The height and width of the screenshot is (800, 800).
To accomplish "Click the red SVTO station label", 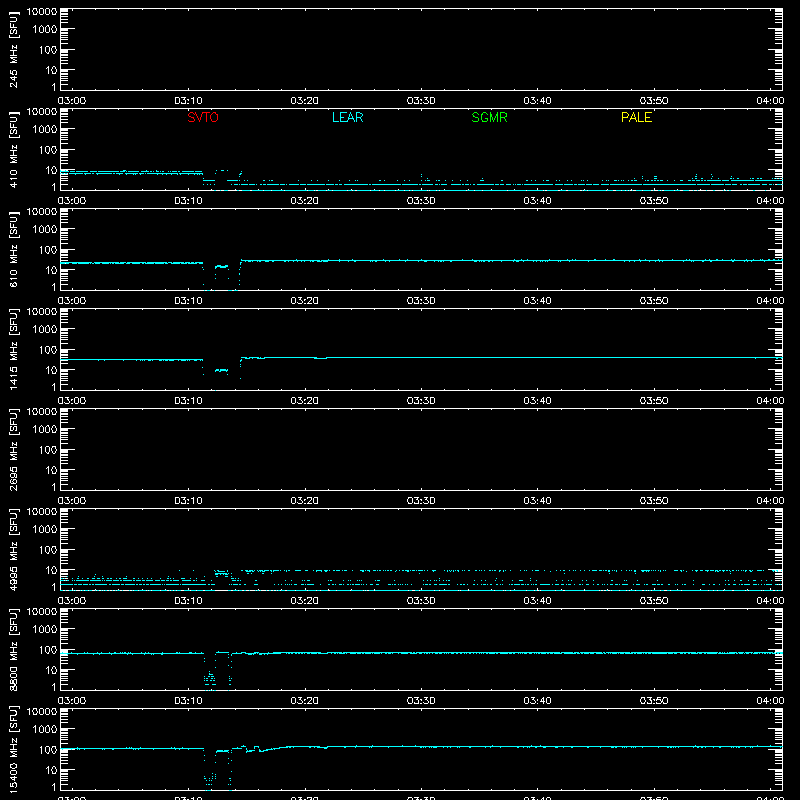I will pyautogui.click(x=203, y=117).
